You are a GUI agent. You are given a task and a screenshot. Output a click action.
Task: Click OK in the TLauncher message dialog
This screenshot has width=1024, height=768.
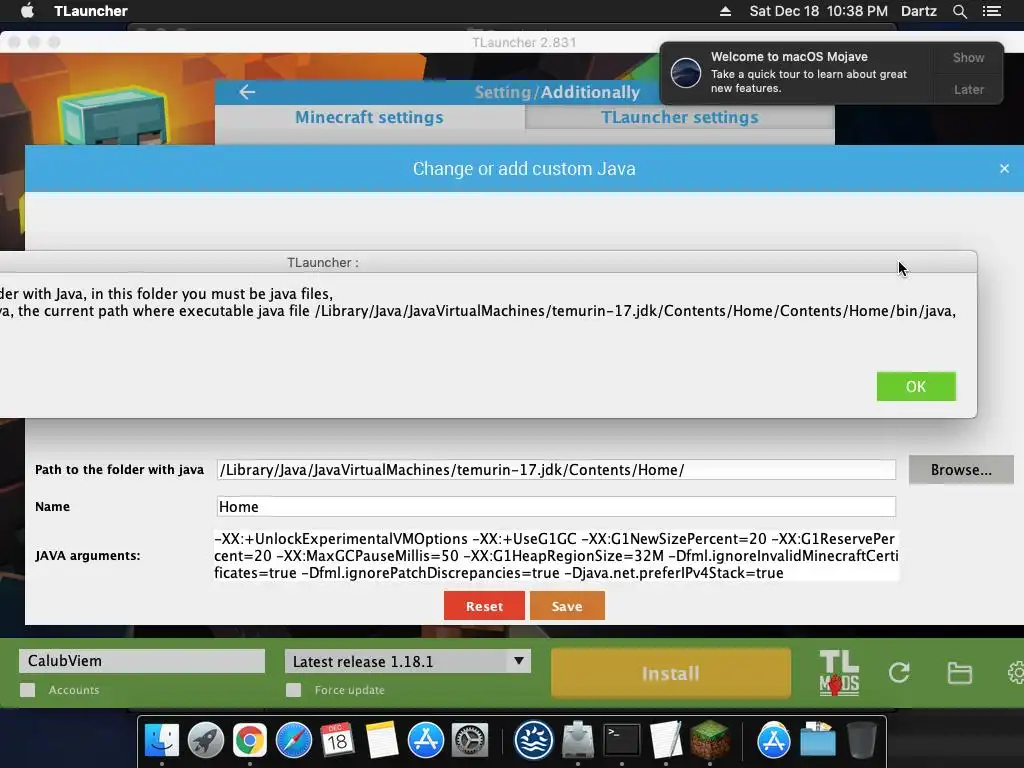(x=916, y=386)
